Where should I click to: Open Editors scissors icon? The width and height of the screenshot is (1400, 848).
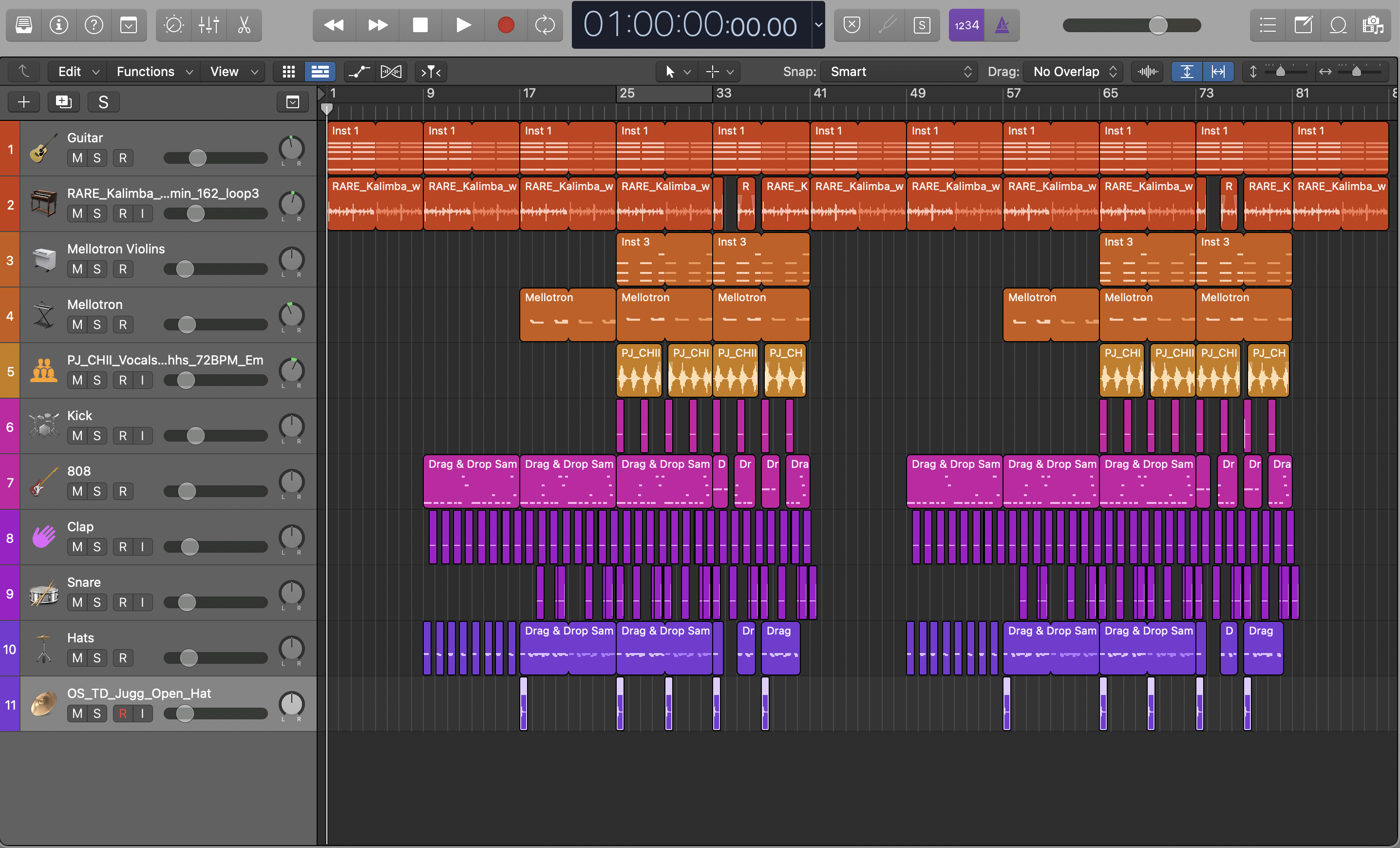[x=244, y=25]
